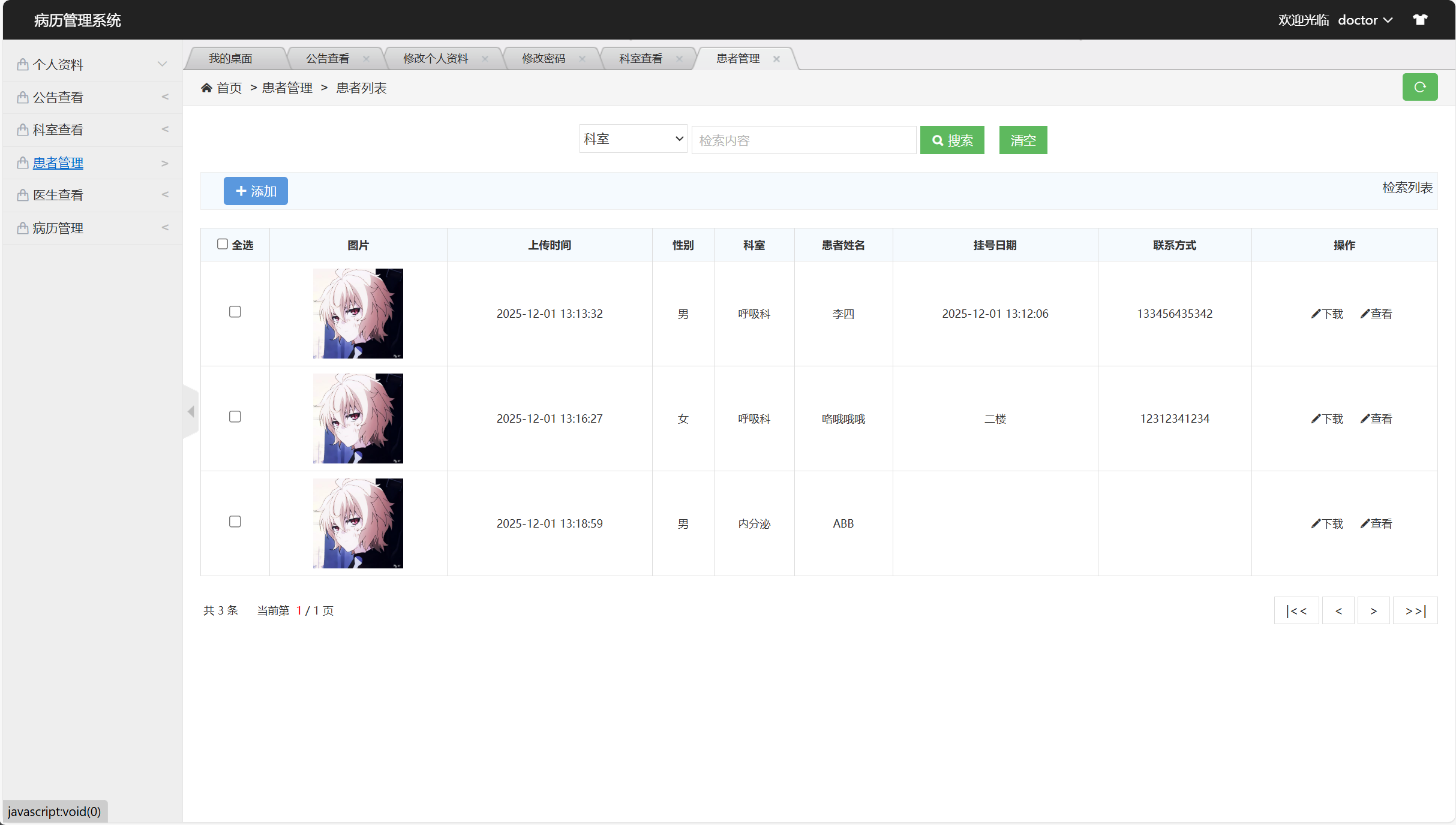This screenshot has height=825, width=1456.
Task: Click the 搜索 magnifier search button
Action: coord(951,140)
